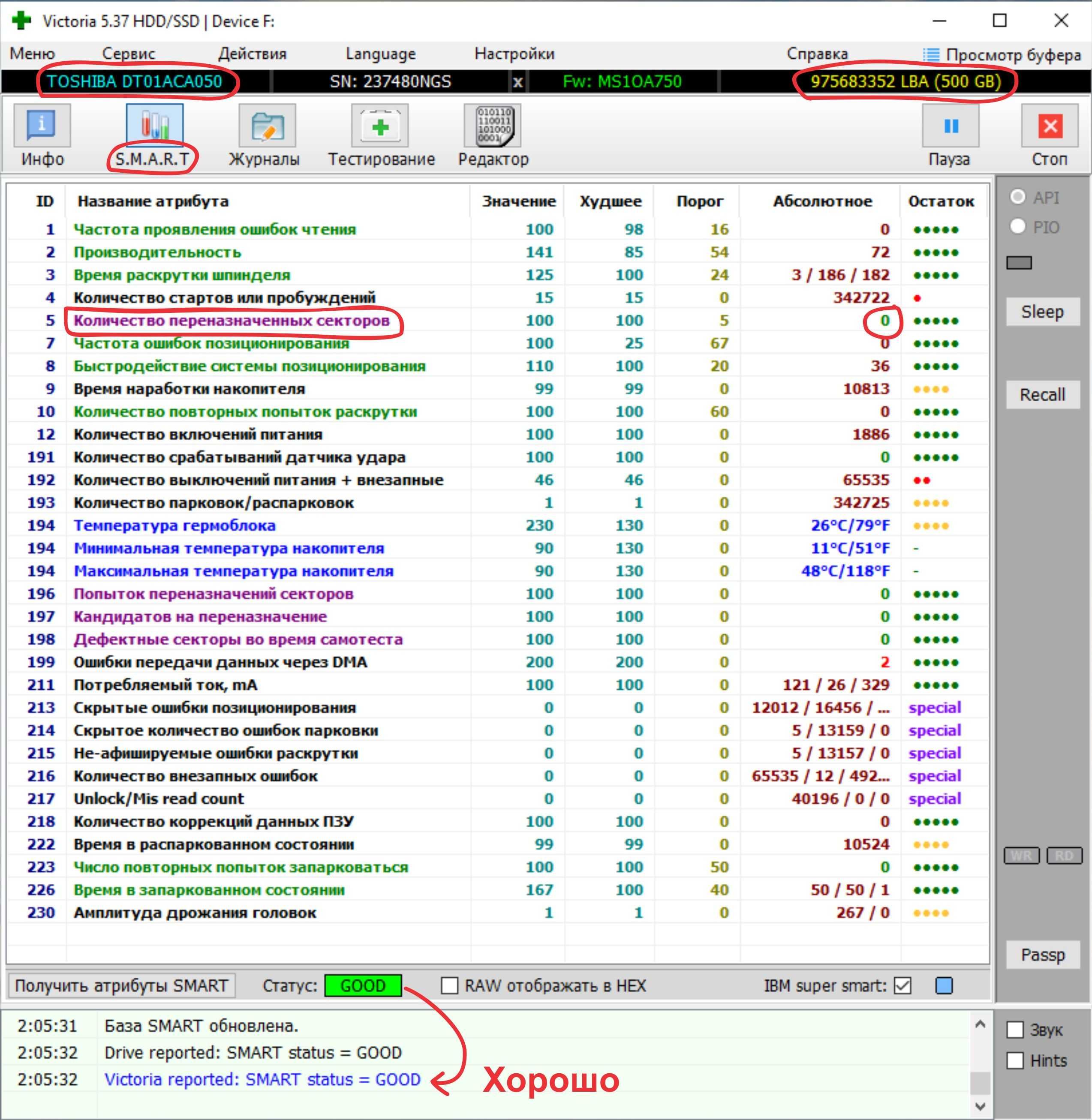
Task: Click TOSHIBA DT01ACA050 model label
Action: [134, 81]
